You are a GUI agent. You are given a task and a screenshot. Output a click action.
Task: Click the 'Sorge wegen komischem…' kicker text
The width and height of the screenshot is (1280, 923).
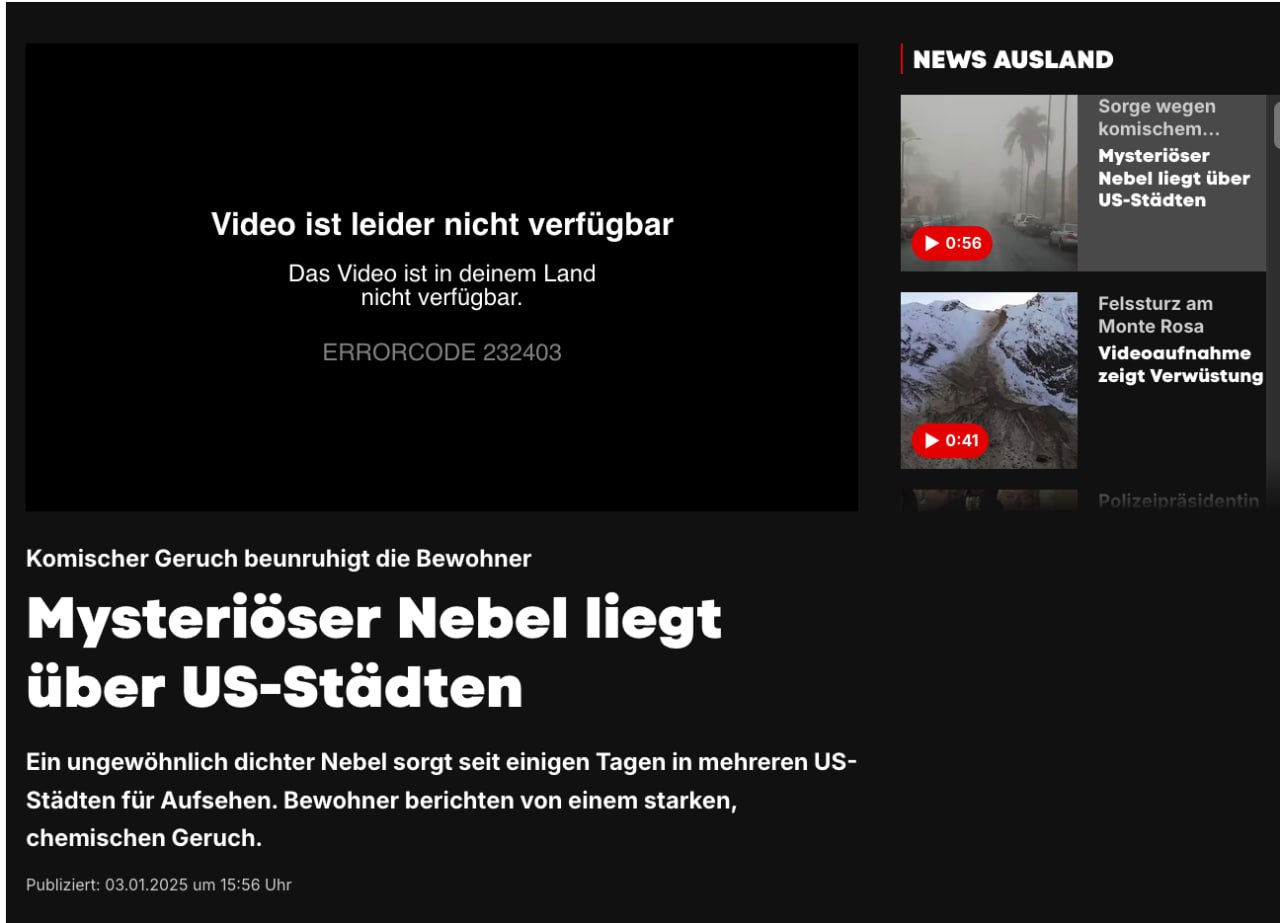click(x=1158, y=118)
